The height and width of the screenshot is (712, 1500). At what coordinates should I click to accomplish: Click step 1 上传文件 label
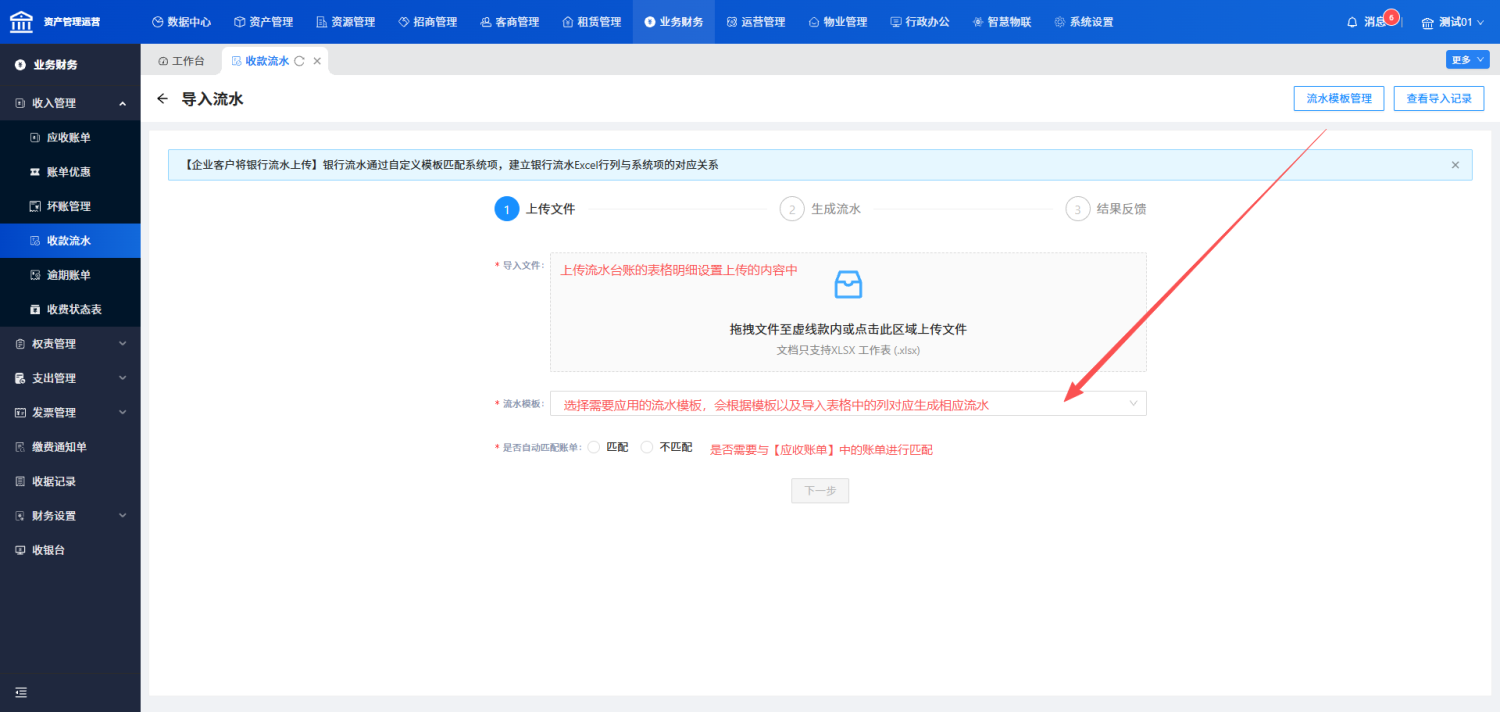click(551, 209)
